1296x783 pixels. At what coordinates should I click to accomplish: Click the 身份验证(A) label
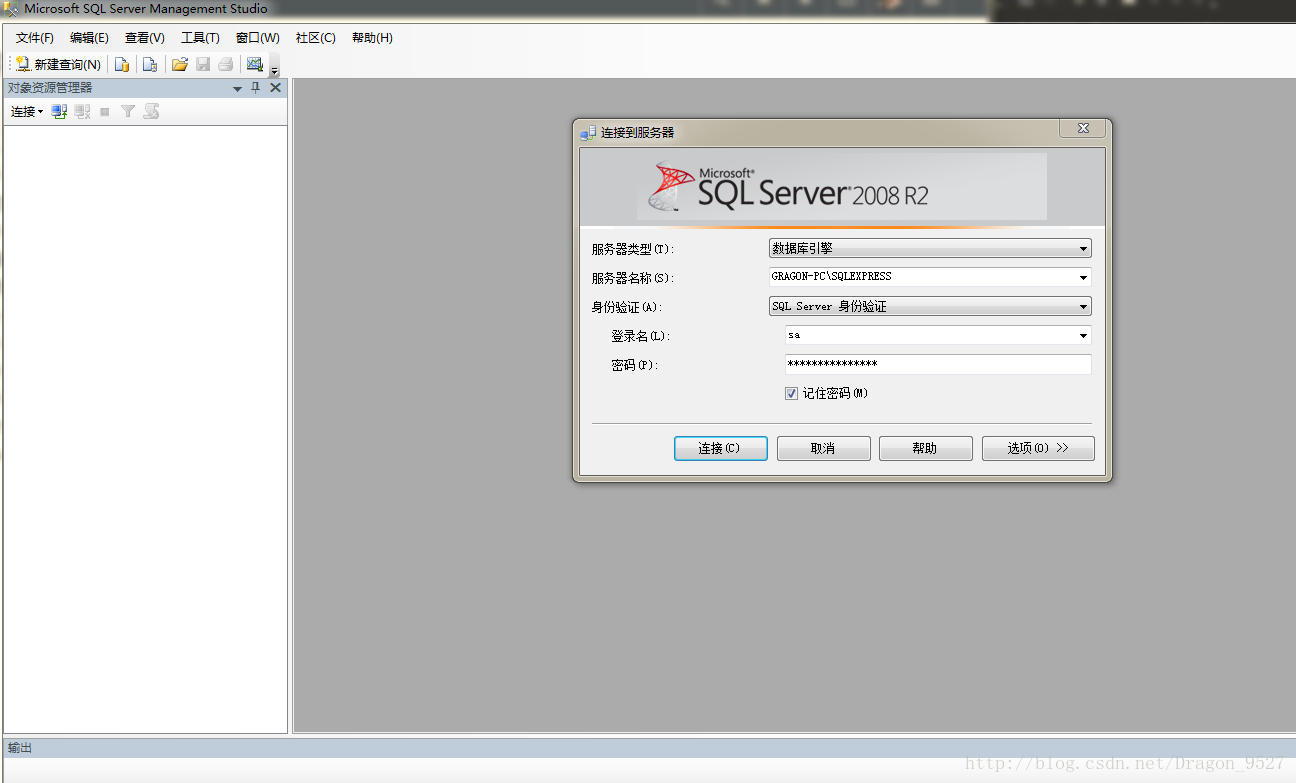[x=627, y=307]
